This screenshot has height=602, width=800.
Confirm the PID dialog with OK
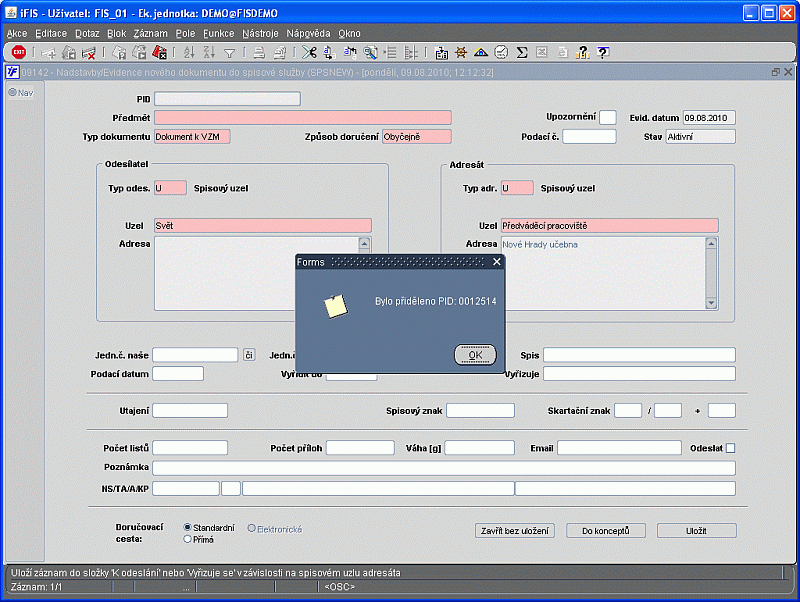click(475, 355)
